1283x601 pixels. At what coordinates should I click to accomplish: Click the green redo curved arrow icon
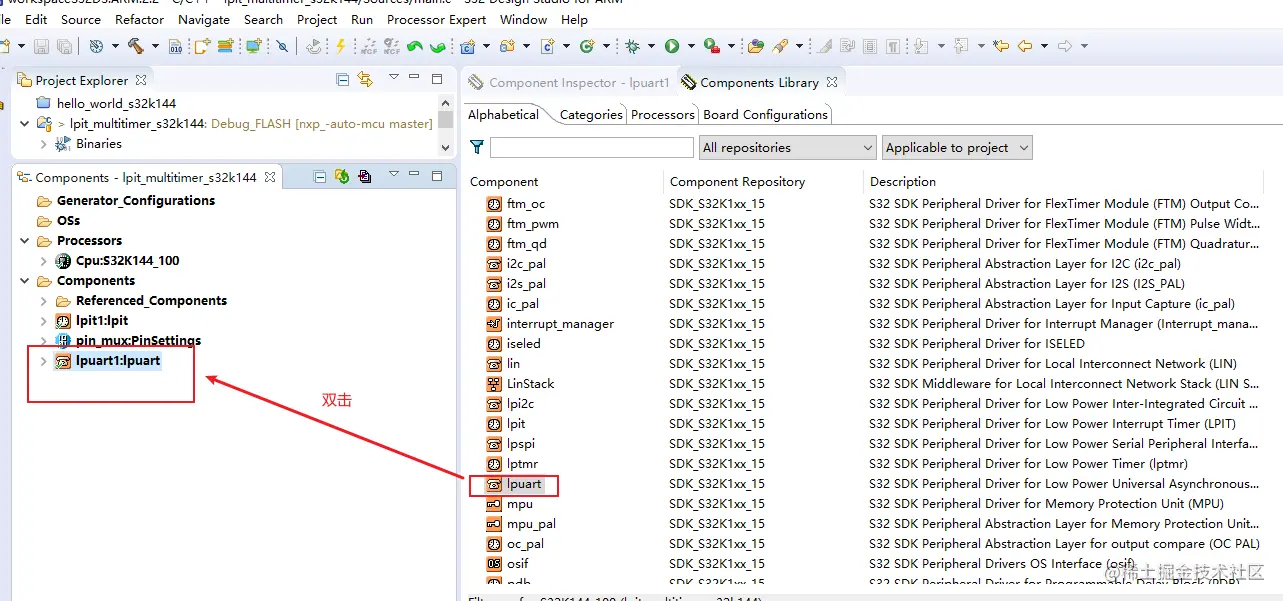click(x=437, y=46)
